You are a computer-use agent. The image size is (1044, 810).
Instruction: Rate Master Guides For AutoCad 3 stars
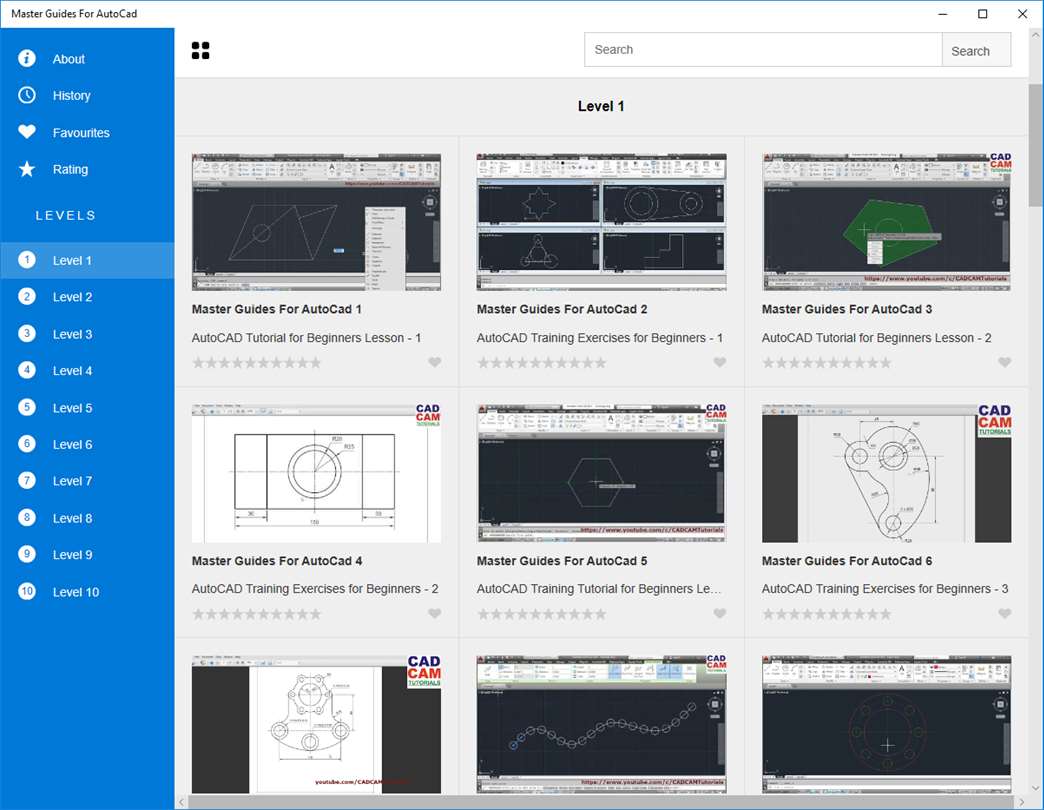coord(826,363)
